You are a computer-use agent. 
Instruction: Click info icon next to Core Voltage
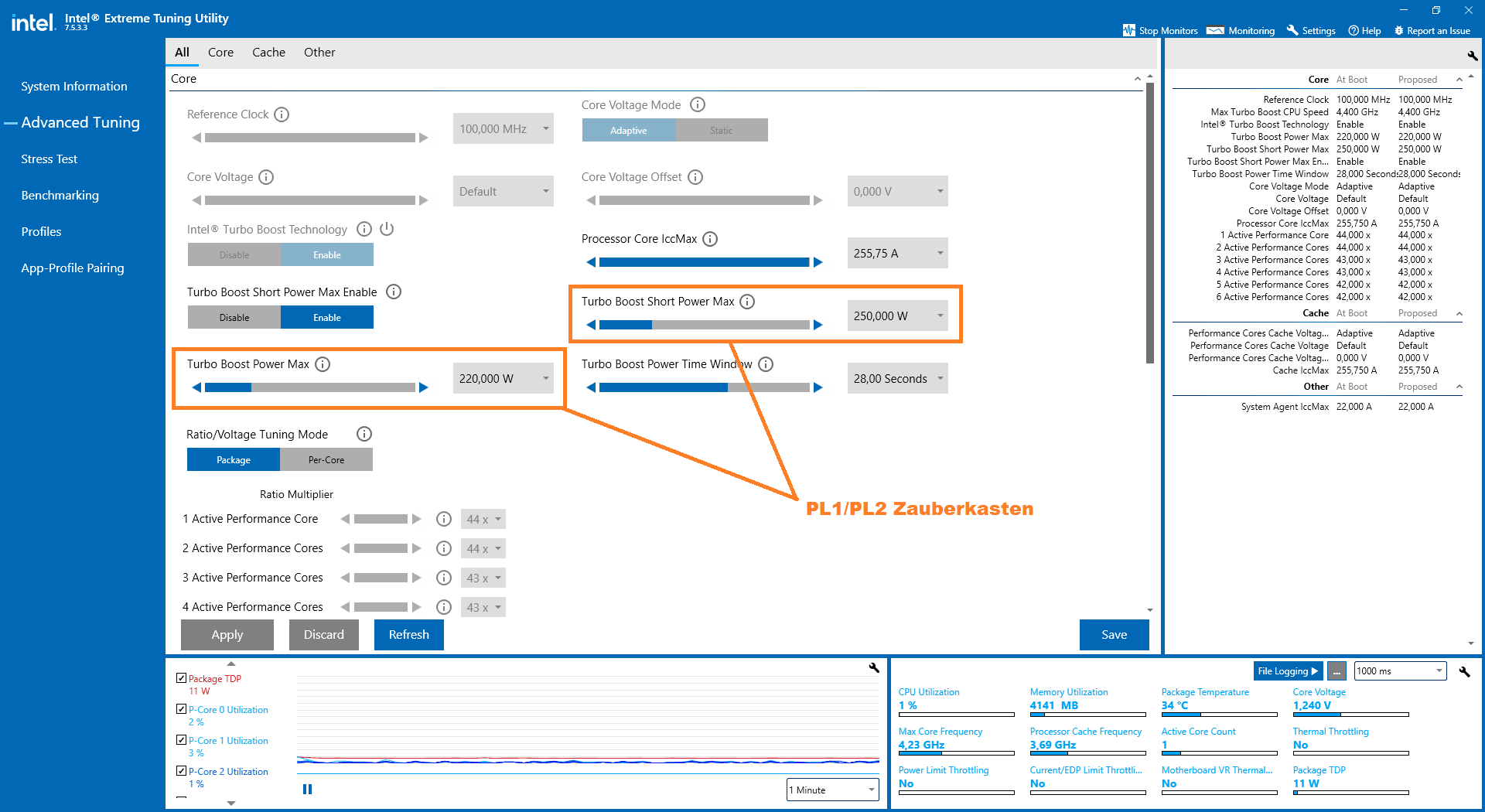click(x=266, y=177)
